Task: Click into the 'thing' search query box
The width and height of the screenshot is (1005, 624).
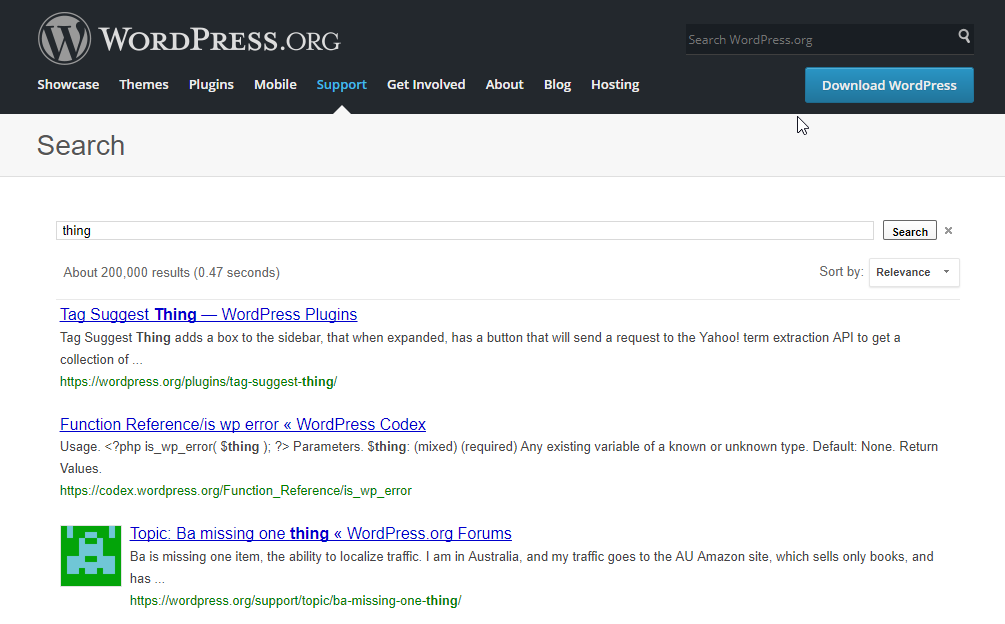Action: click(465, 231)
